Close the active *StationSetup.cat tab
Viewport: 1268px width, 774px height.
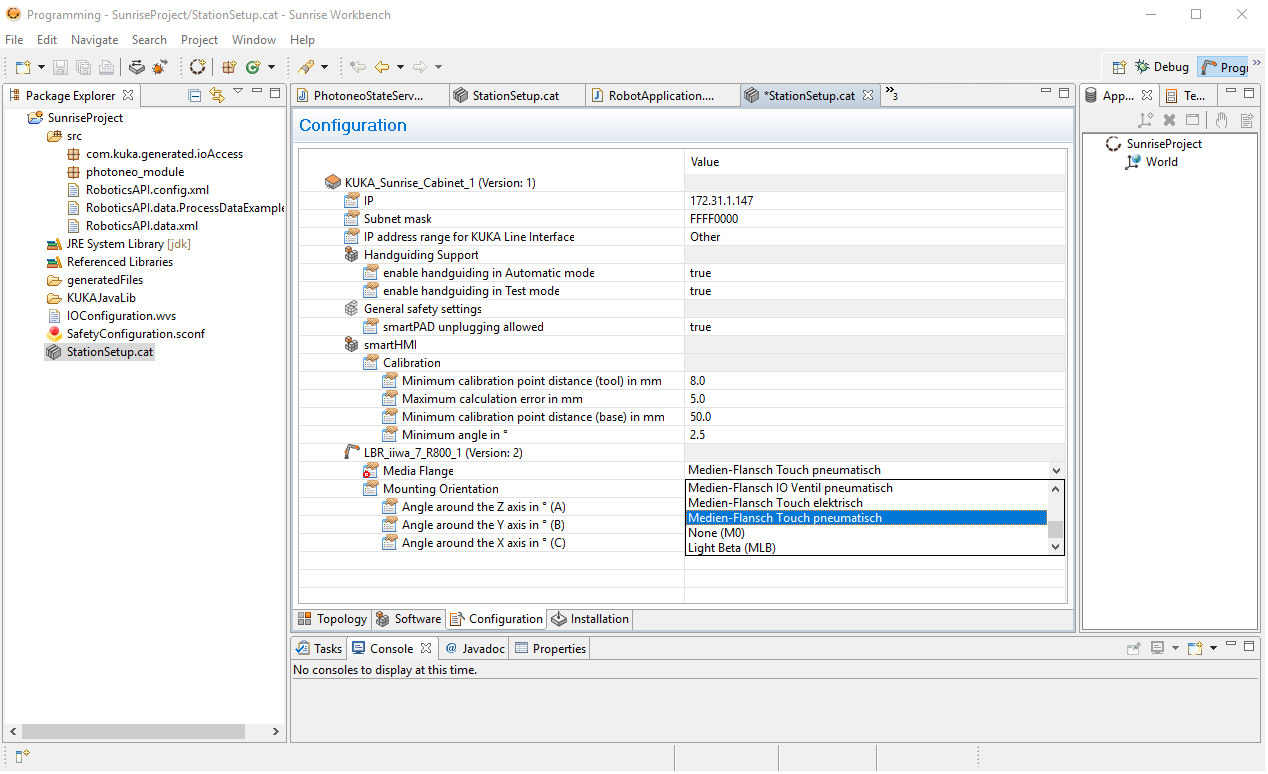coord(868,96)
